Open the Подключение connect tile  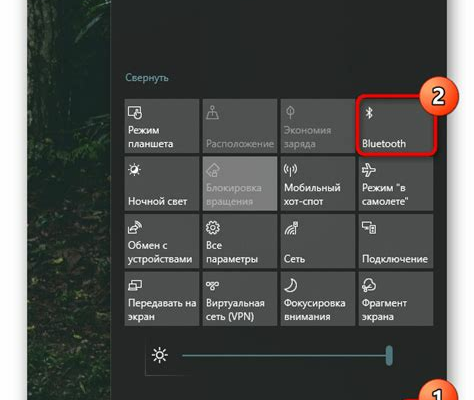(396, 241)
